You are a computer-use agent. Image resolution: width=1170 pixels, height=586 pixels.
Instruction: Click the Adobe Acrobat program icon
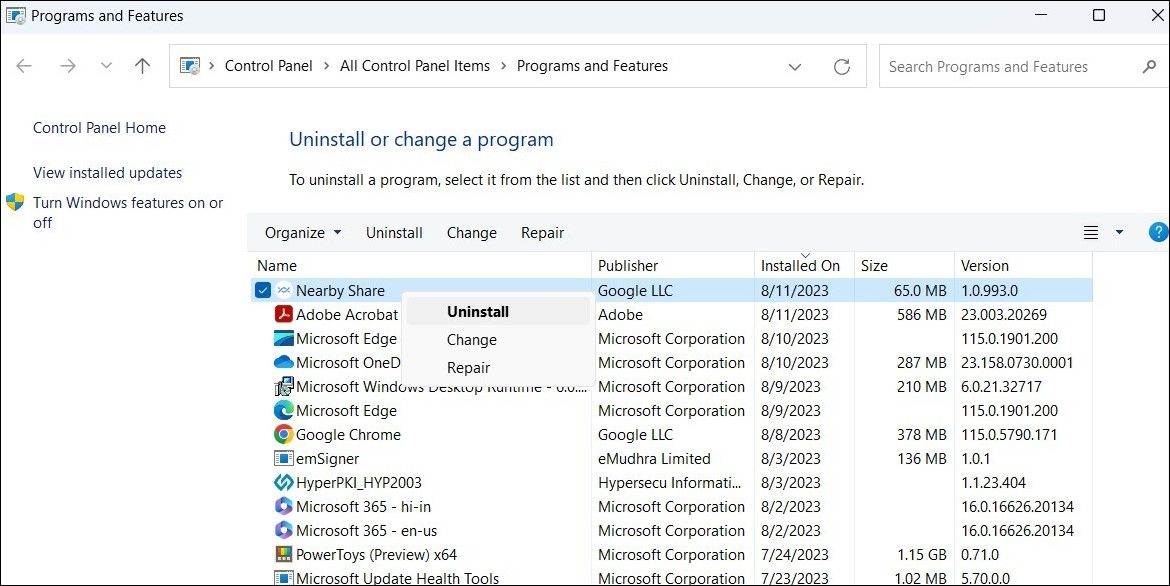pos(283,314)
